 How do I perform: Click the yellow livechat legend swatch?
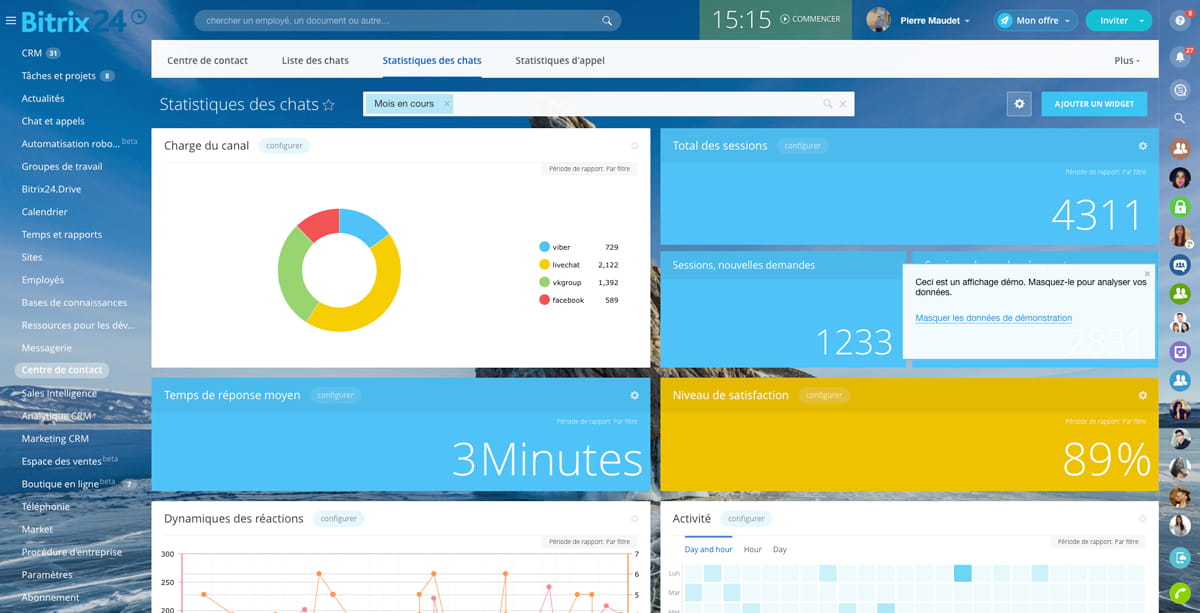click(544, 265)
